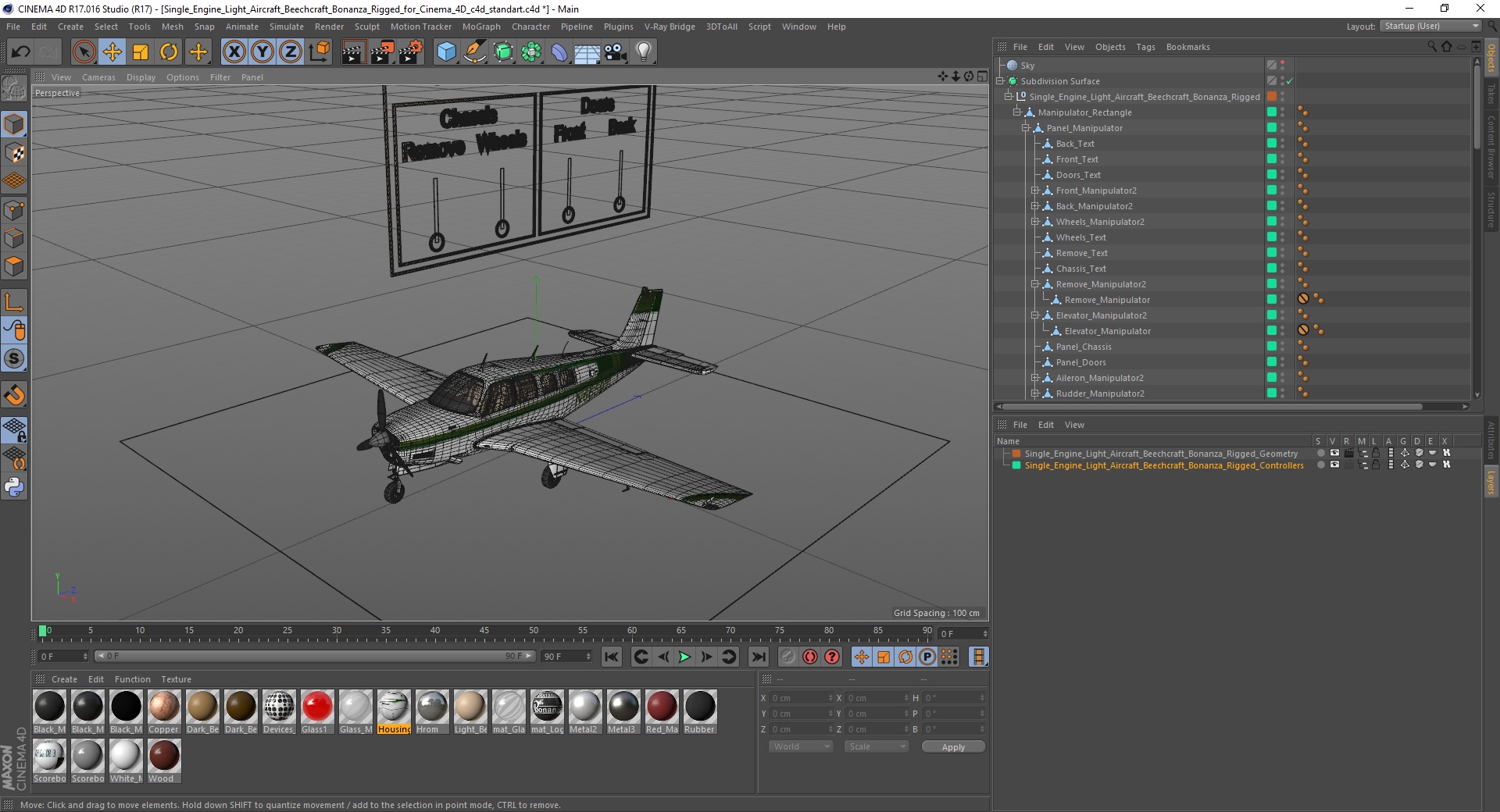
Task: Open the Layout Startup dropdown
Action: coord(1431,26)
